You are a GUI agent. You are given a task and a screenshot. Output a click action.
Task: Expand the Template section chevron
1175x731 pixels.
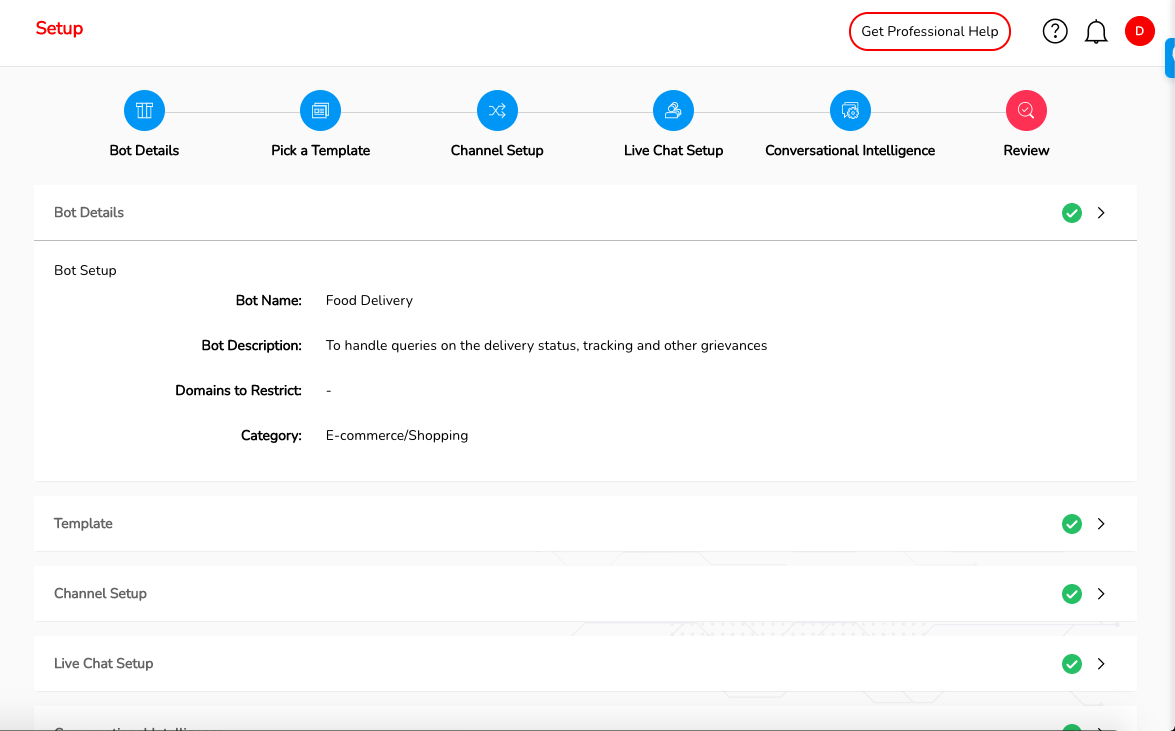point(1101,524)
